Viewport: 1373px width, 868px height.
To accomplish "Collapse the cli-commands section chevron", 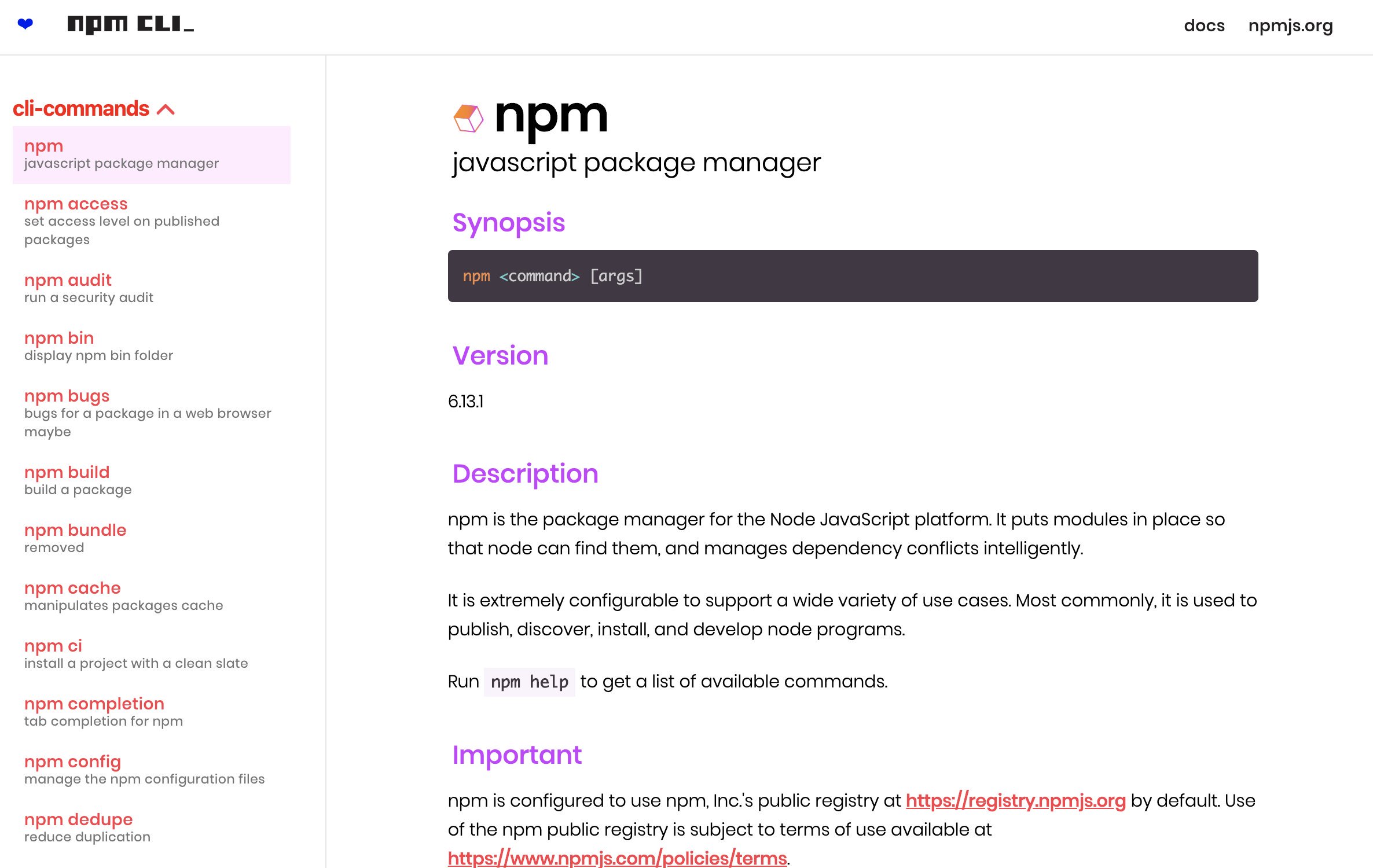I will coord(166,109).
